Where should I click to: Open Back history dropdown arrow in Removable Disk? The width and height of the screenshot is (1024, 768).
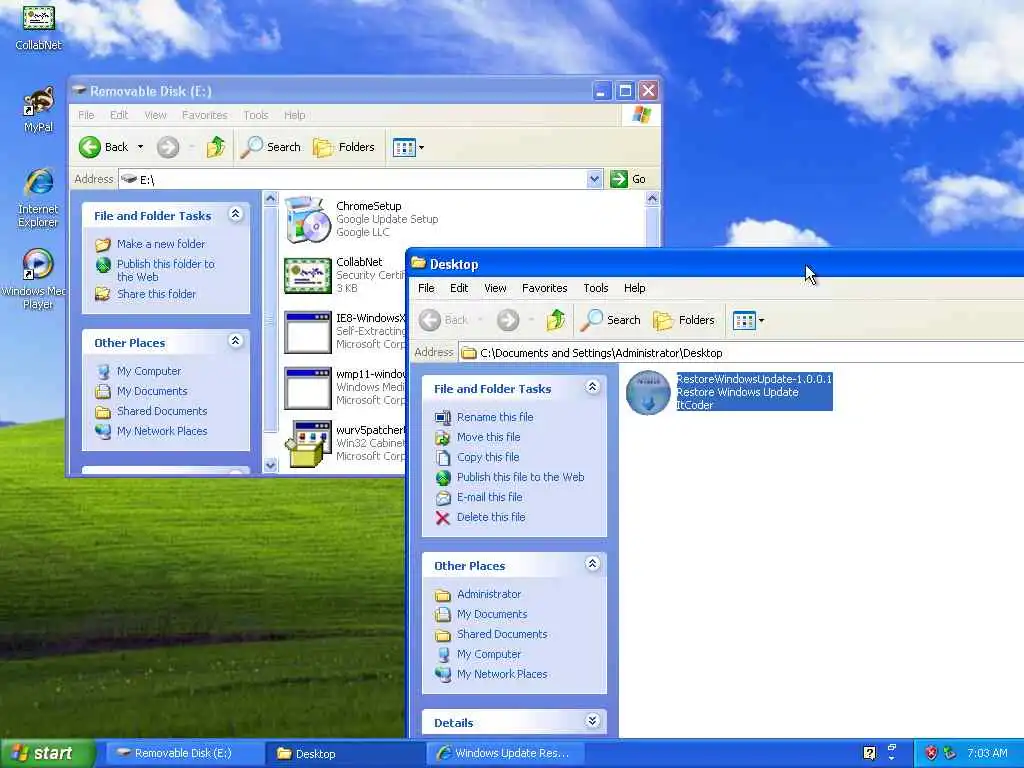click(140, 147)
